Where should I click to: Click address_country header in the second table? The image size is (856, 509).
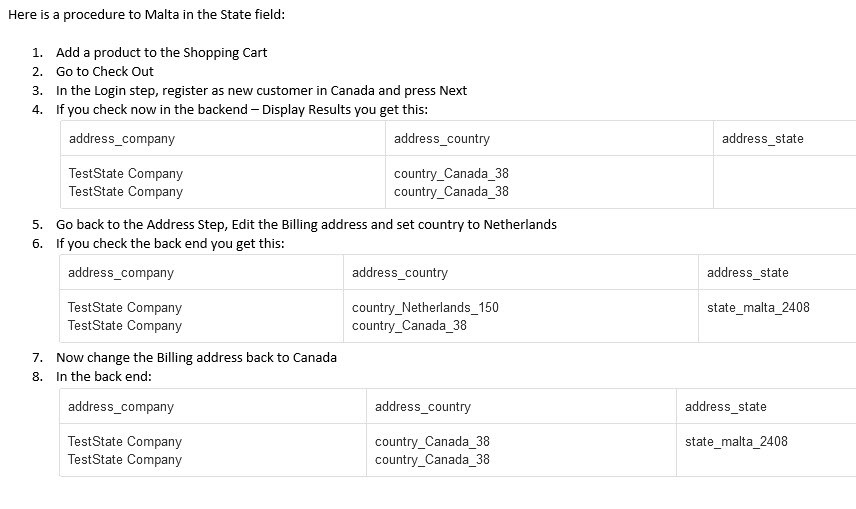pos(400,273)
